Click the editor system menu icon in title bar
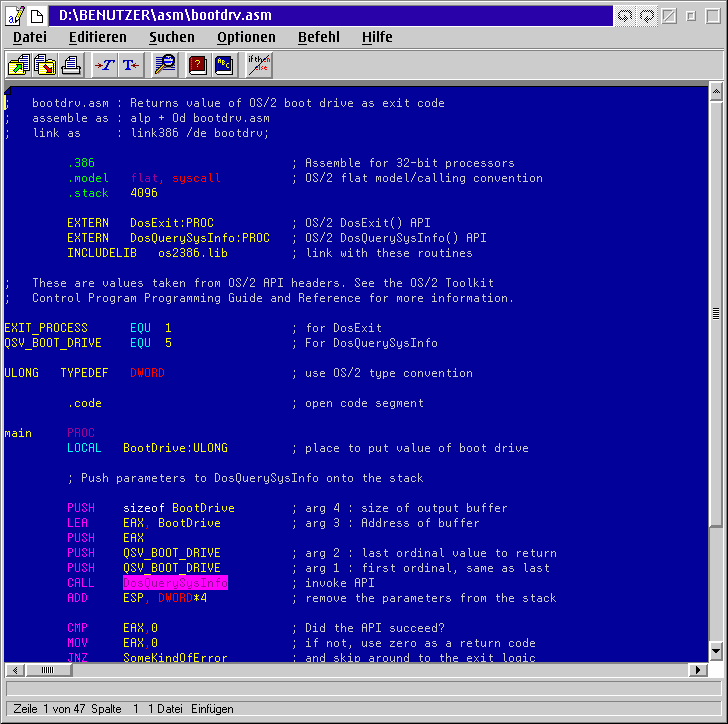 point(15,16)
